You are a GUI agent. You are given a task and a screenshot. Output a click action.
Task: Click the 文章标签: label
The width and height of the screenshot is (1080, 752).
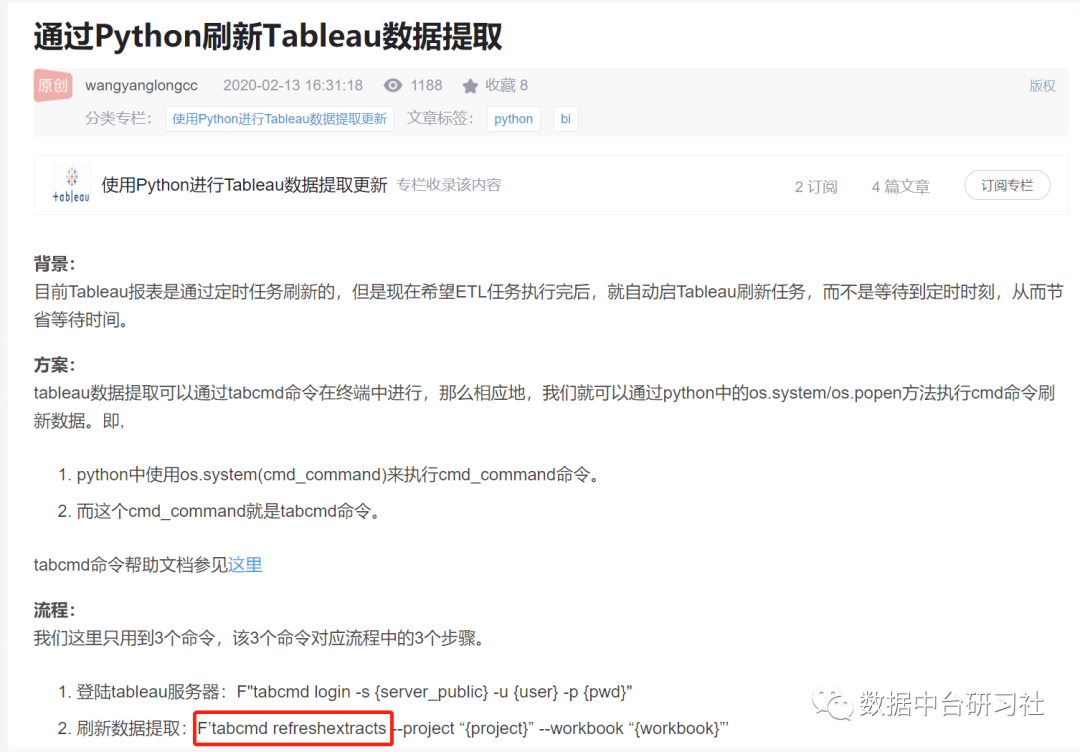click(x=440, y=118)
